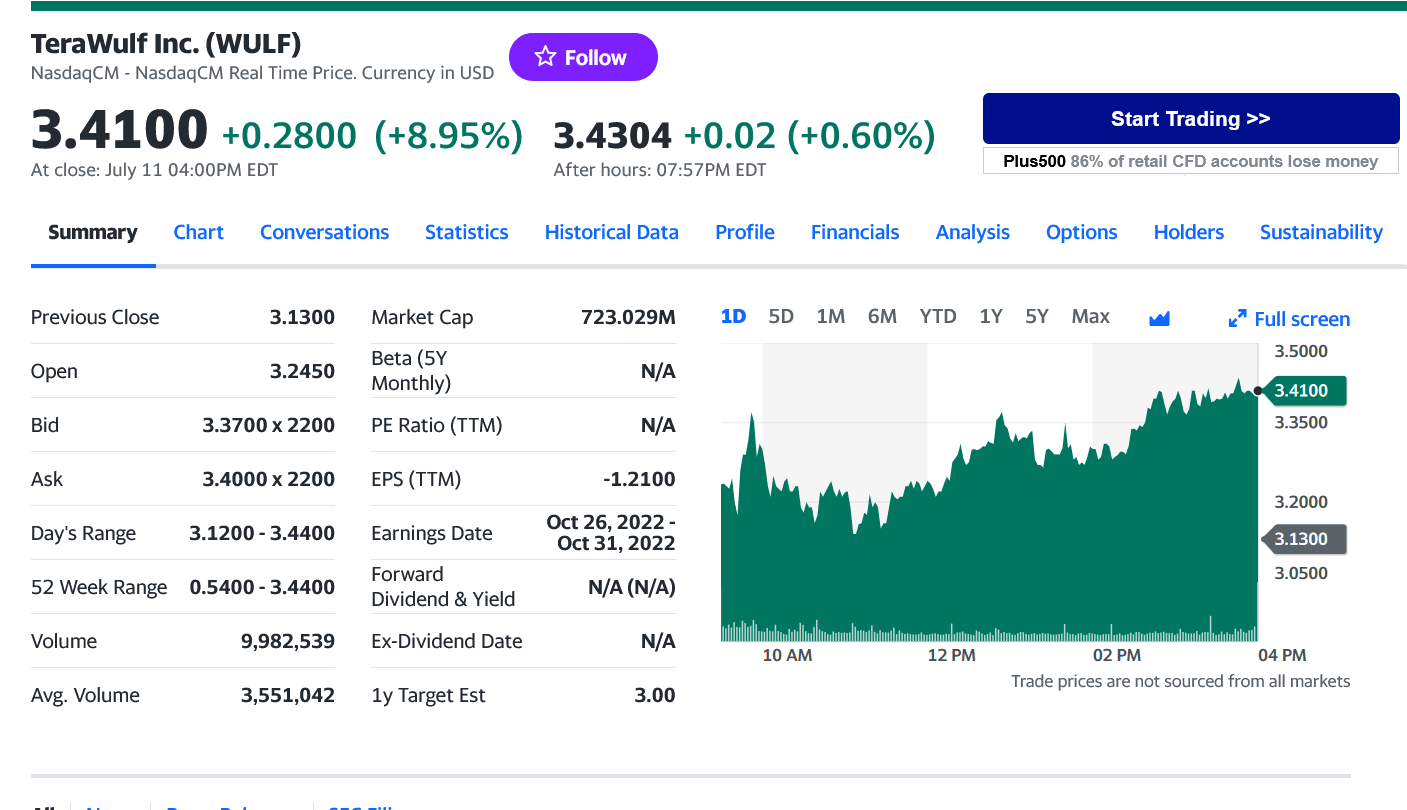
Task: Click the Plus500 disclaimer link
Action: [x=1190, y=161]
